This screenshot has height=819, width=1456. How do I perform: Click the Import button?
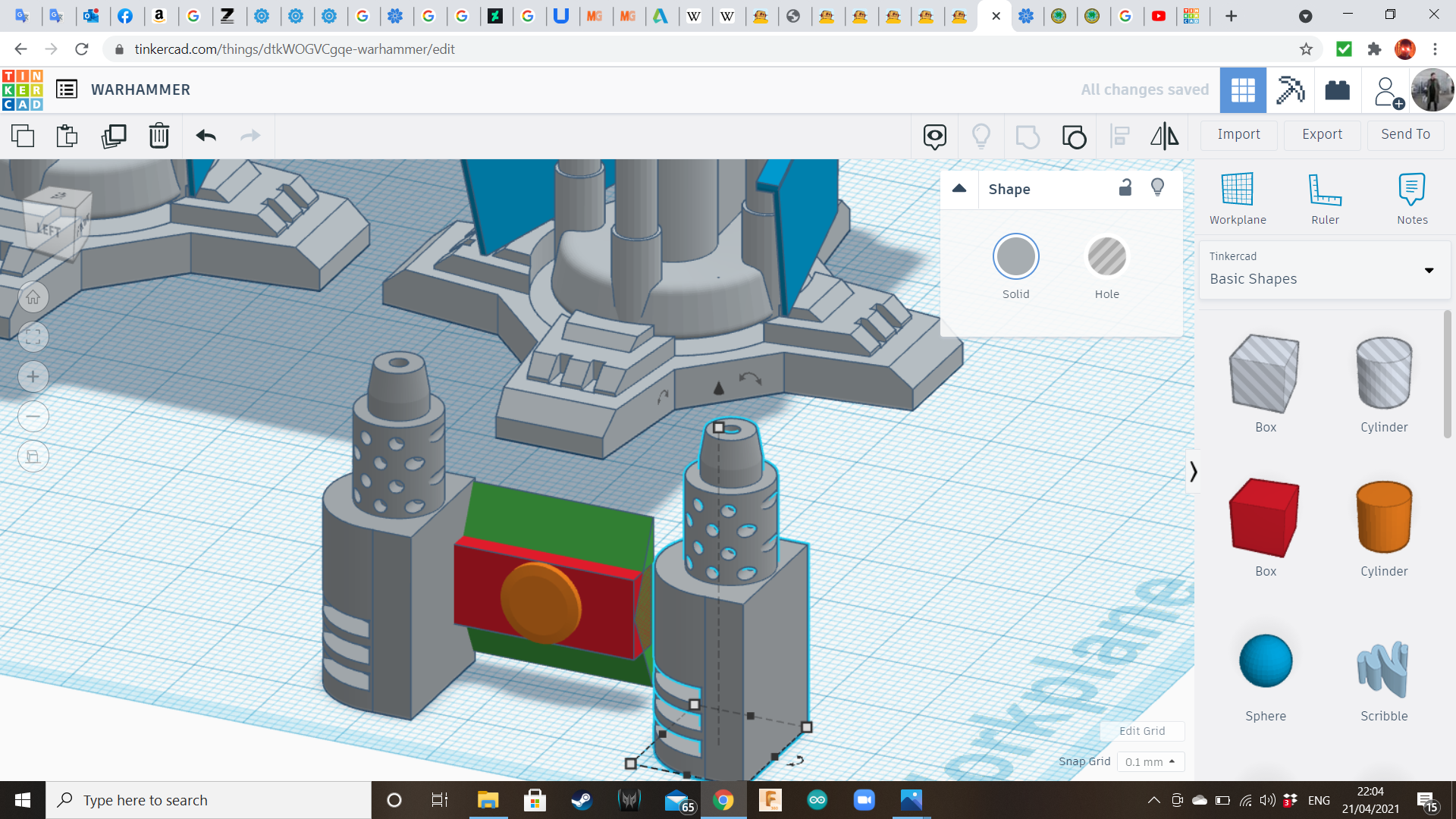tap(1238, 134)
